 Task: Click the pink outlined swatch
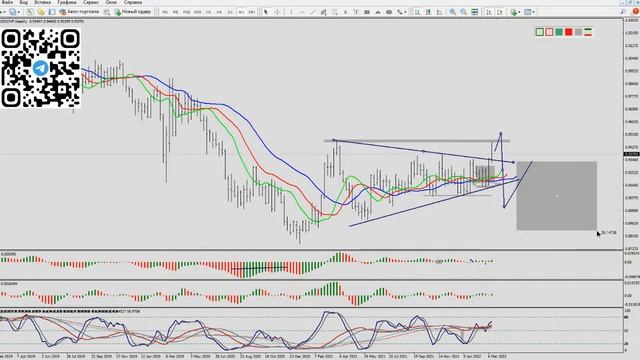pos(549,32)
